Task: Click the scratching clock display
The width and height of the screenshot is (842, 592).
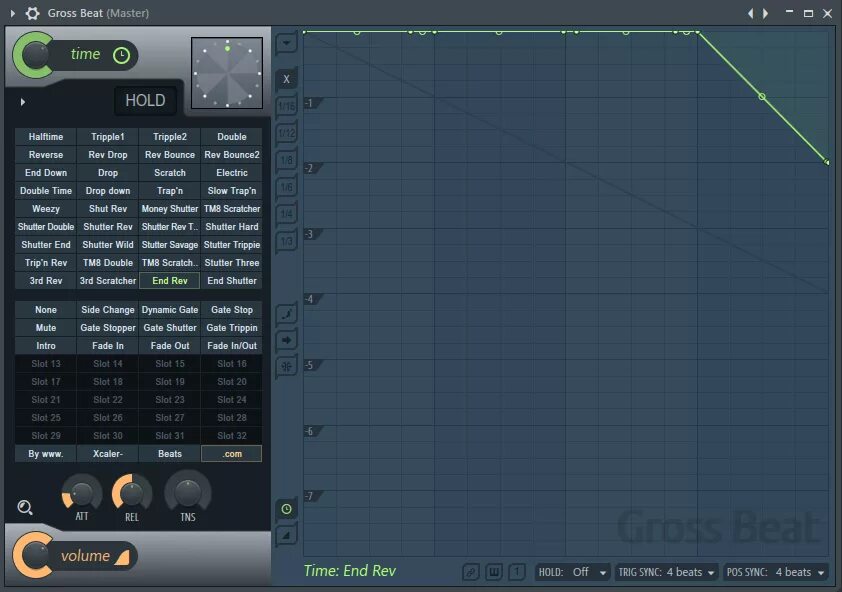Action: (227, 73)
